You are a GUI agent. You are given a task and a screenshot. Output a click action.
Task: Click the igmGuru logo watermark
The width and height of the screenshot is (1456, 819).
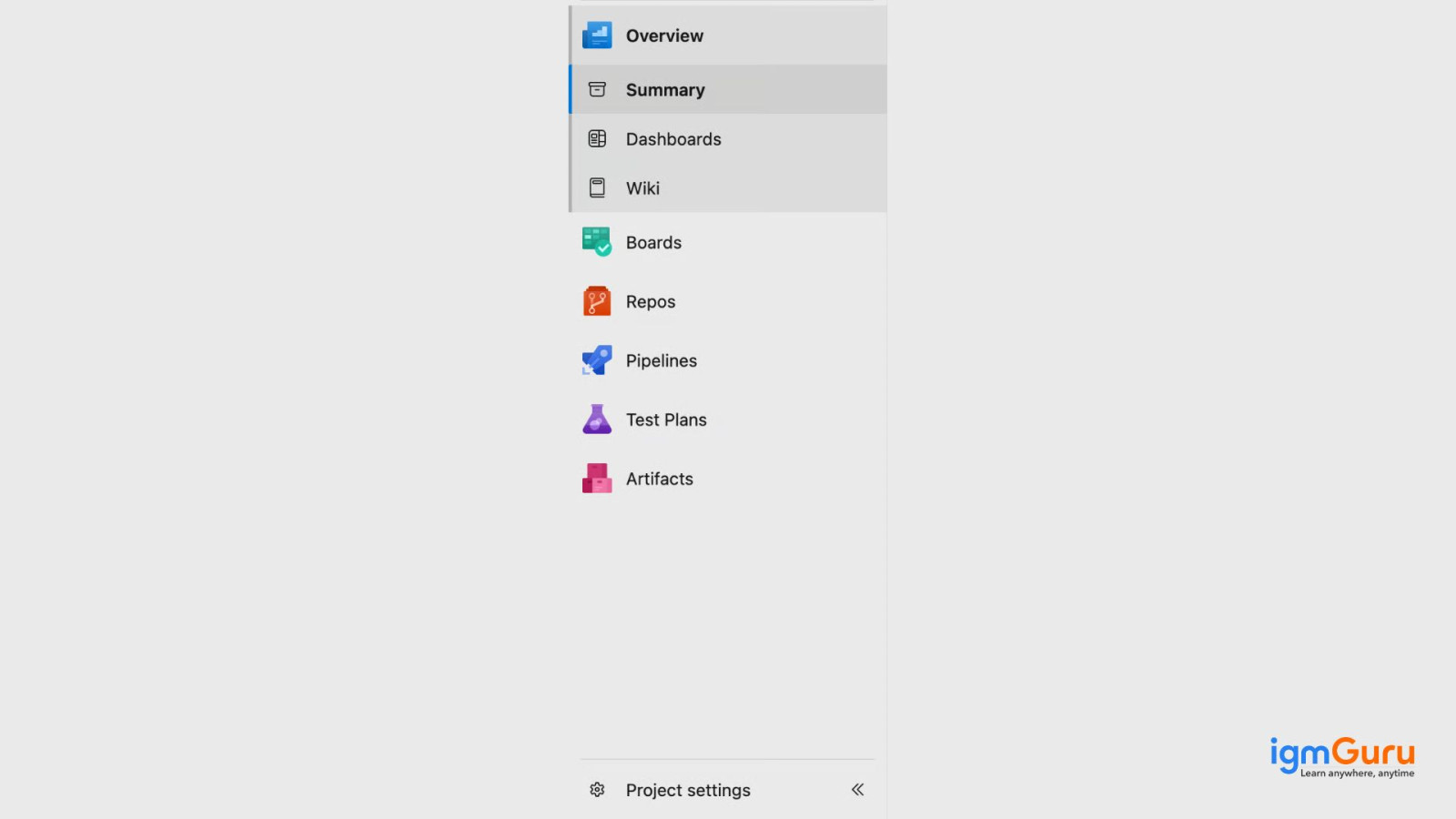tap(1342, 757)
